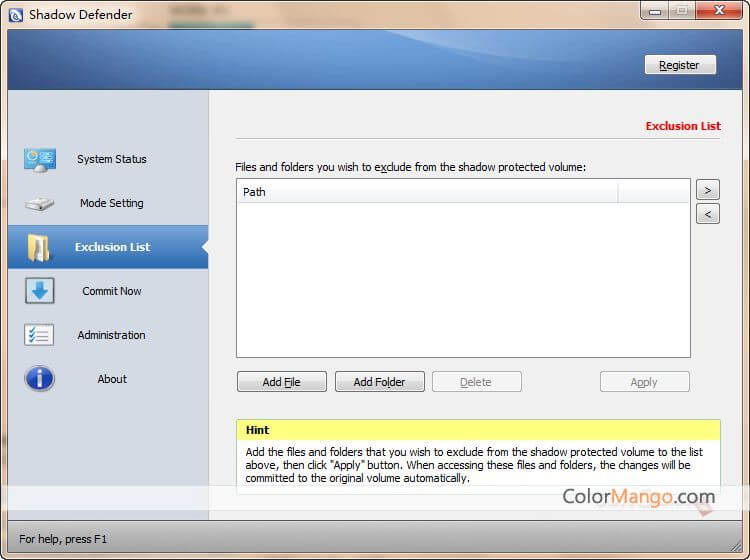This screenshot has width=750, height=560.
Task: Sort by the Path column header
Action: pos(428,192)
